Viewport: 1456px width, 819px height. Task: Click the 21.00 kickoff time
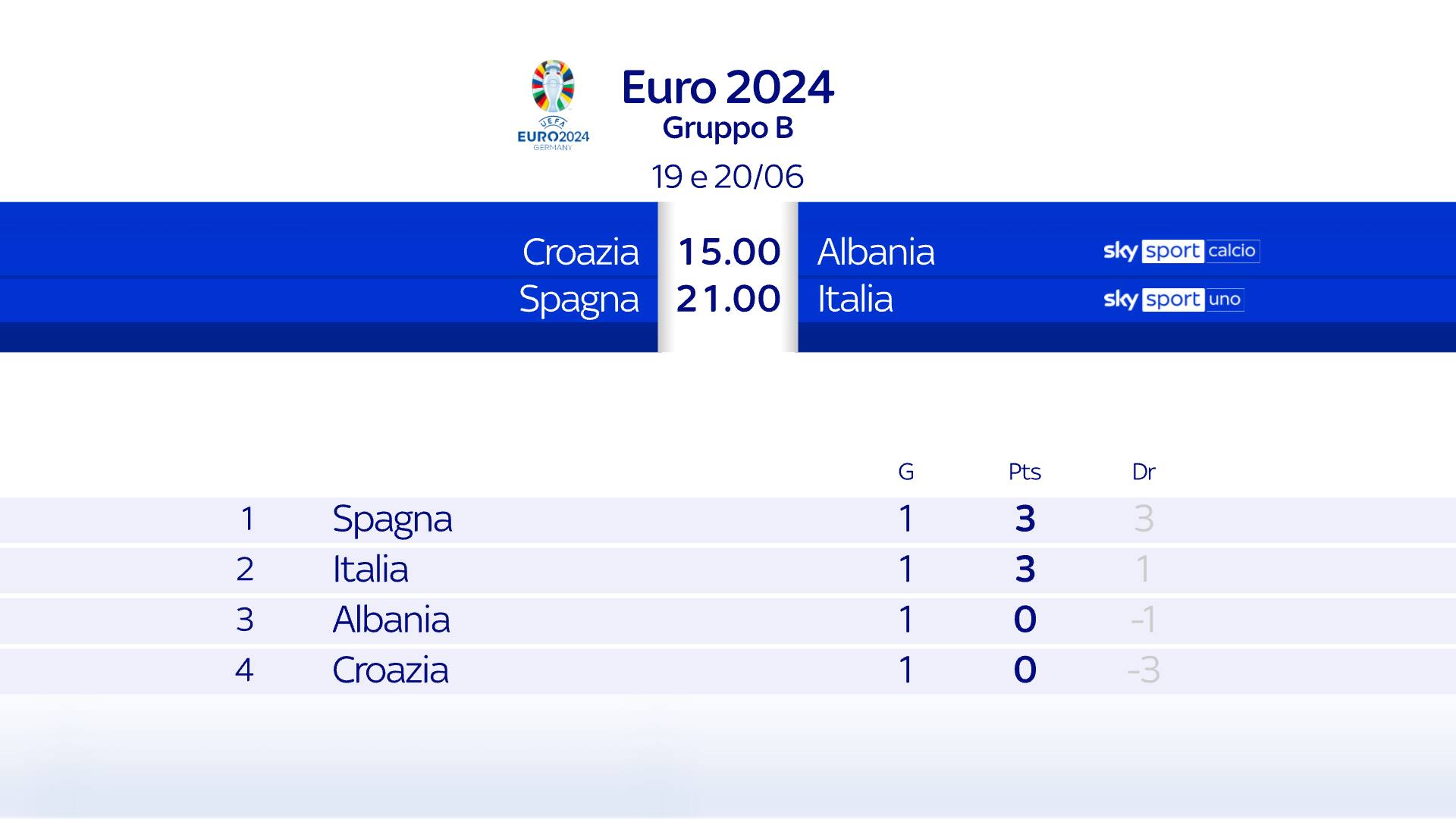coord(728,299)
